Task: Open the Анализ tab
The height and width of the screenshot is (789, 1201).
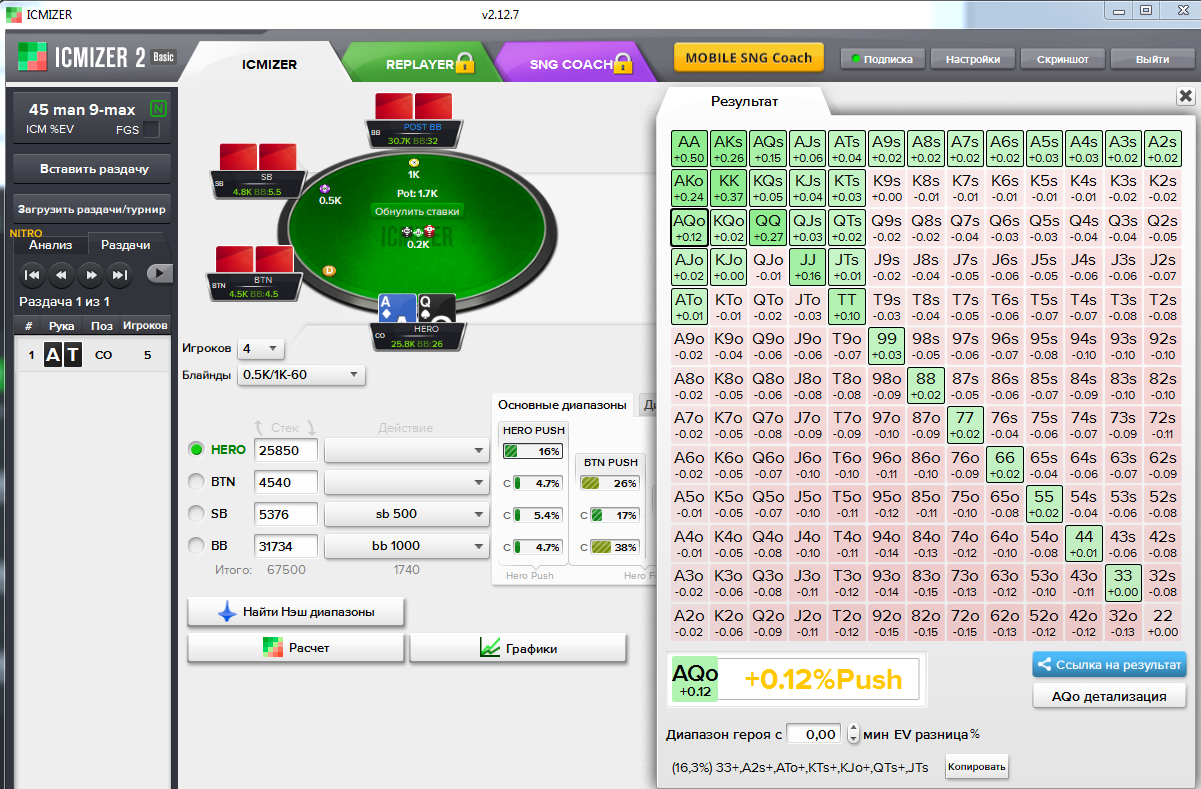Action: pyautogui.click(x=50, y=245)
